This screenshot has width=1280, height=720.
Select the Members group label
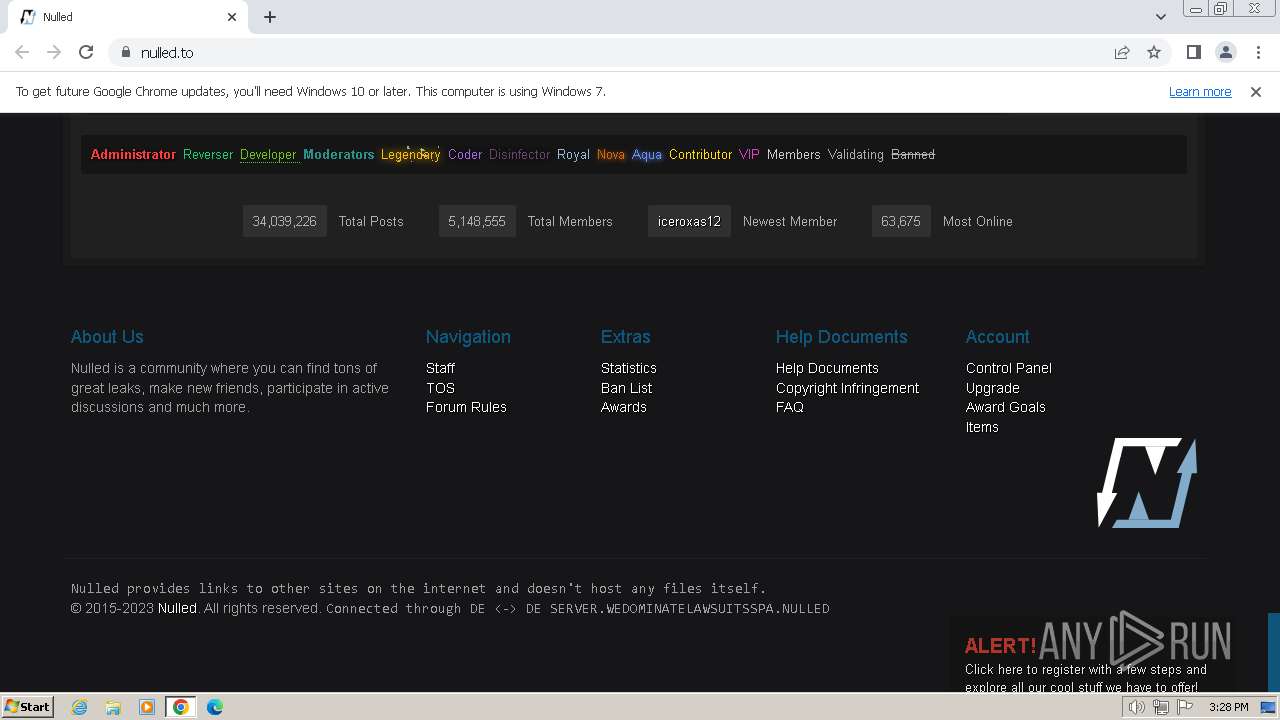coord(794,154)
